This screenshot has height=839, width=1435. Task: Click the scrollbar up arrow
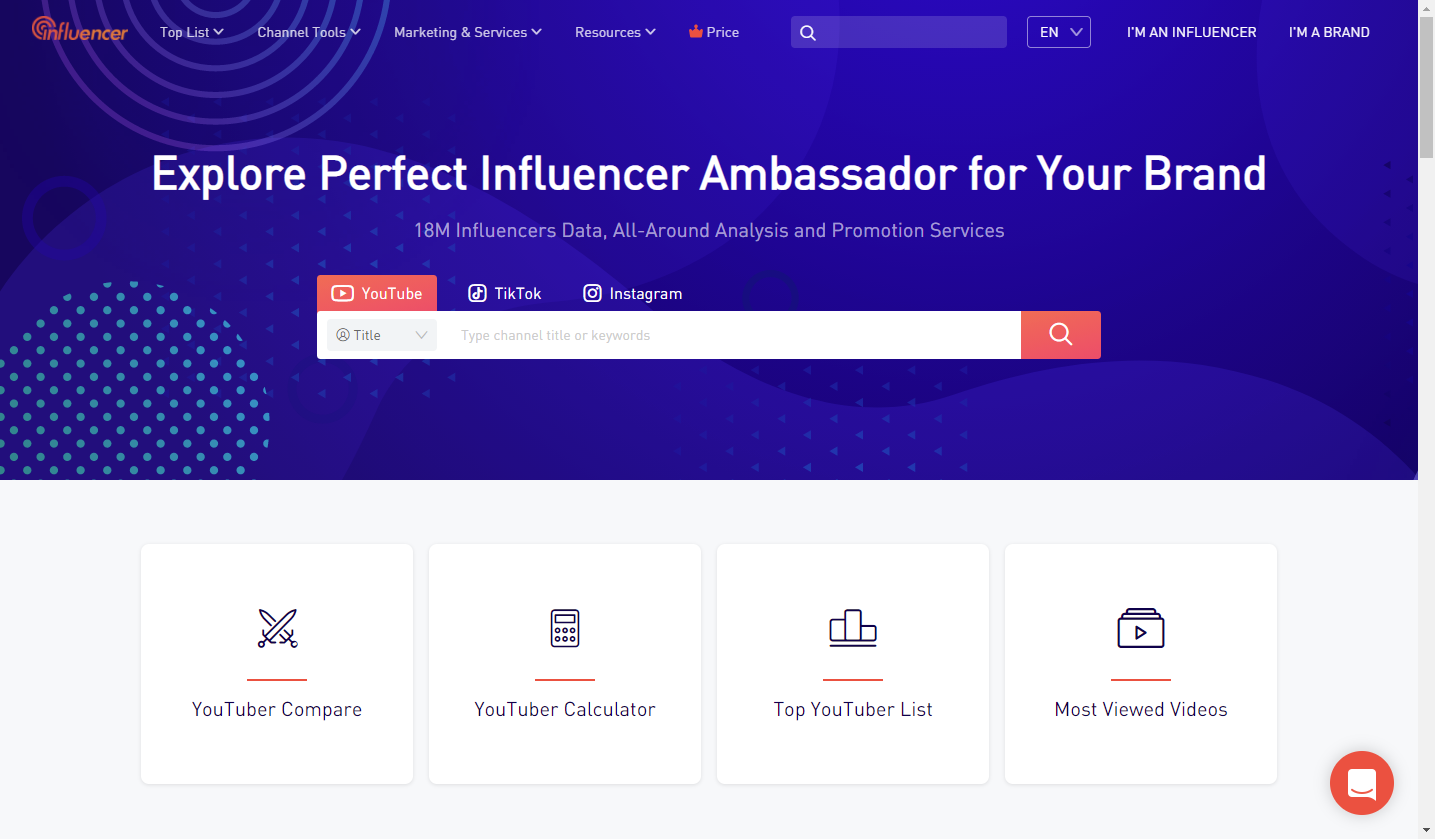[1426, 8]
